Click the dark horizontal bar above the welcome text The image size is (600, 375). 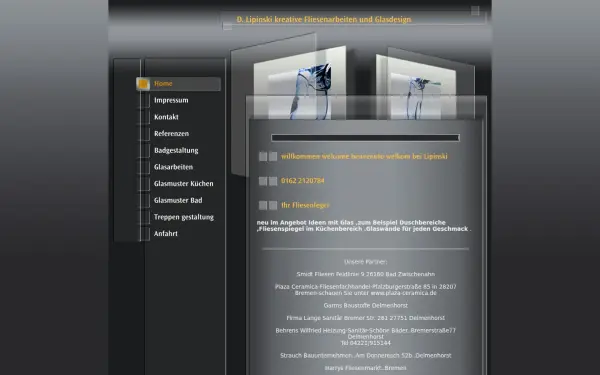pyautogui.click(x=365, y=138)
